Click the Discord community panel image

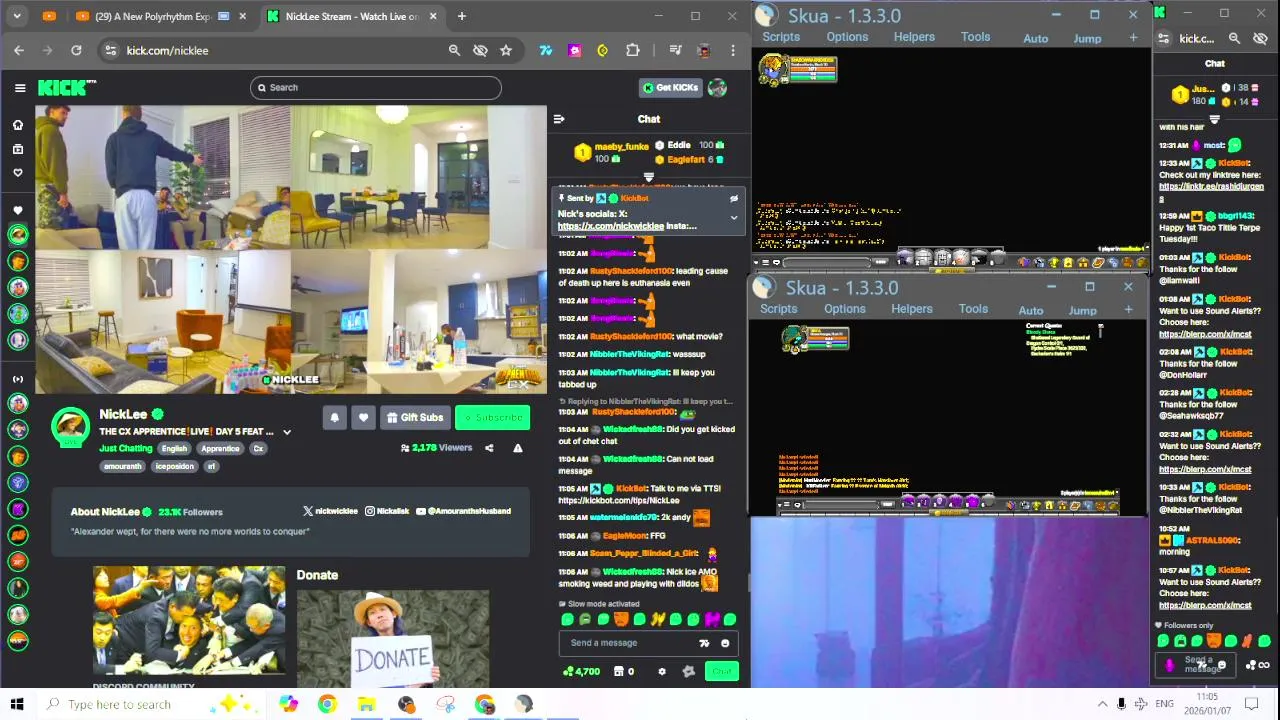pyautogui.click(x=189, y=620)
